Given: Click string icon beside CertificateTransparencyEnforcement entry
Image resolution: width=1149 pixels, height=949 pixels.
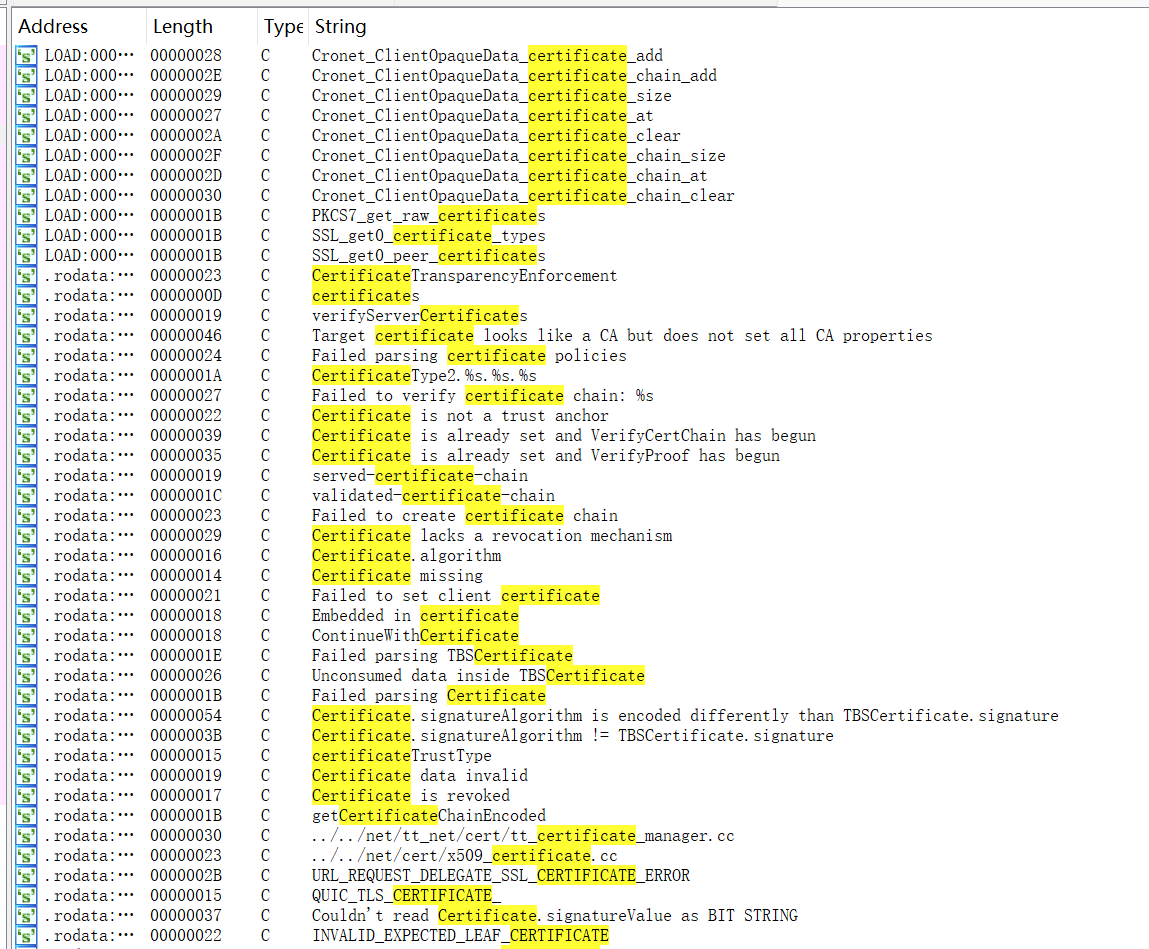Looking at the screenshot, I should [27, 276].
